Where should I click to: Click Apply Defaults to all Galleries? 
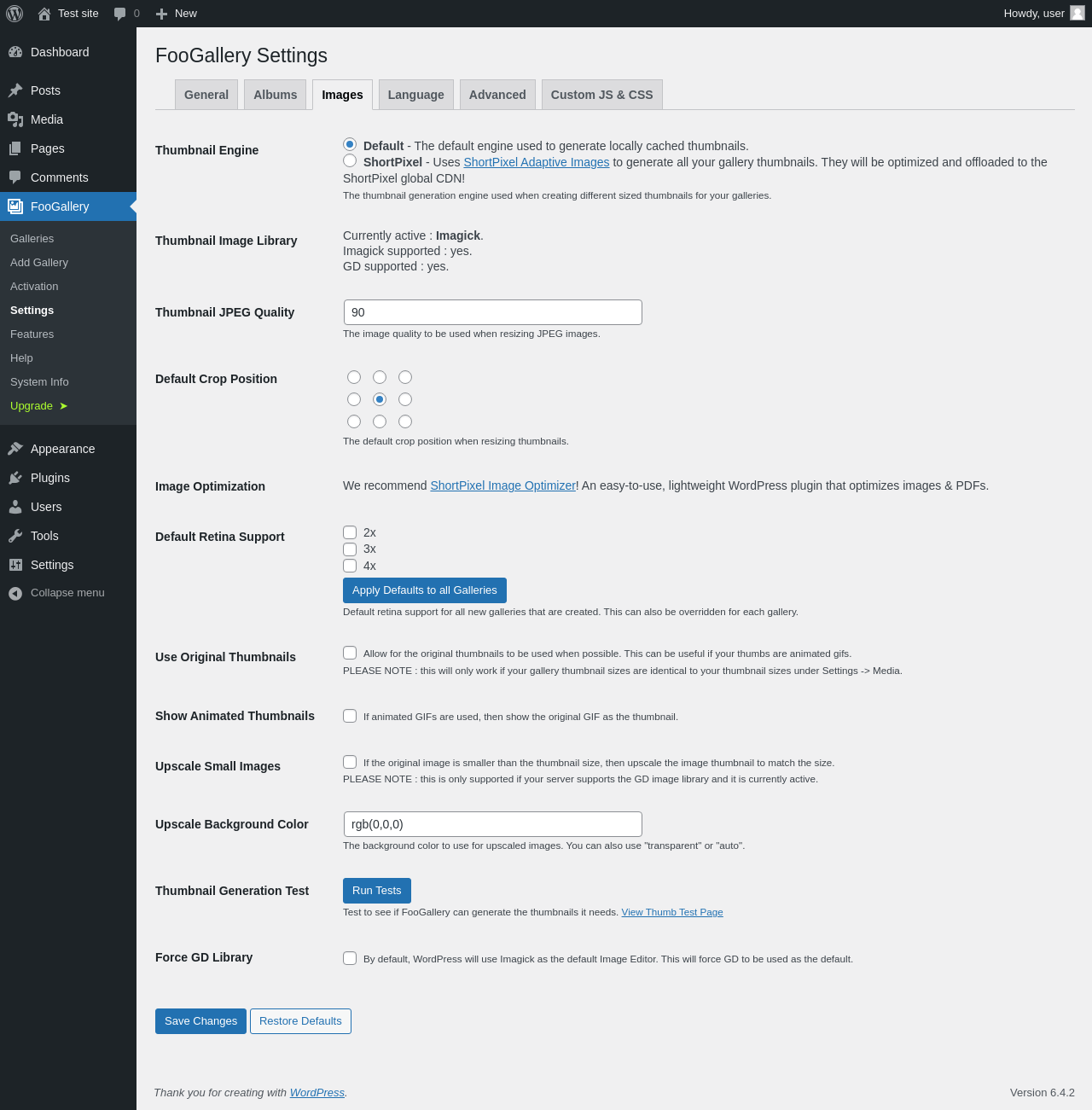click(x=425, y=590)
